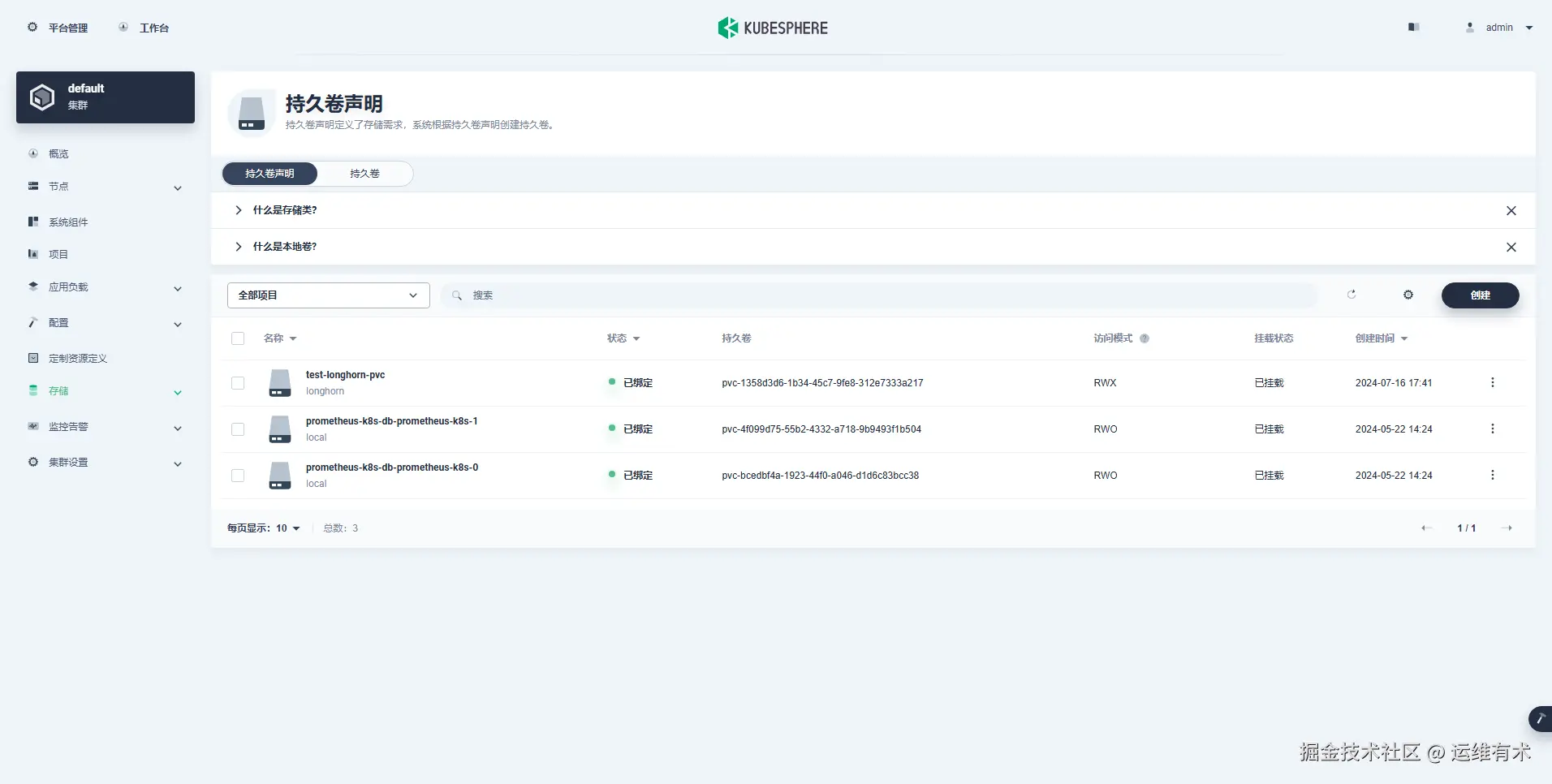Screen dimensions: 1552x784
Task: Switch to the 持久卷声明 tab
Action: pos(269,174)
